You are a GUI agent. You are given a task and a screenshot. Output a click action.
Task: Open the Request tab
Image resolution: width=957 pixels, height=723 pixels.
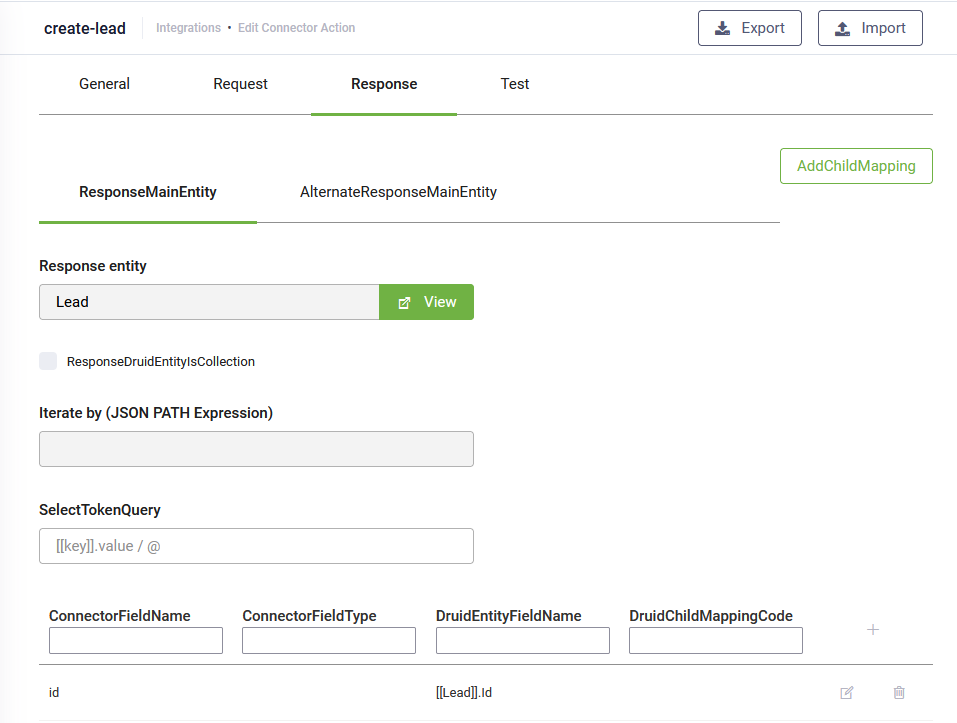(240, 84)
